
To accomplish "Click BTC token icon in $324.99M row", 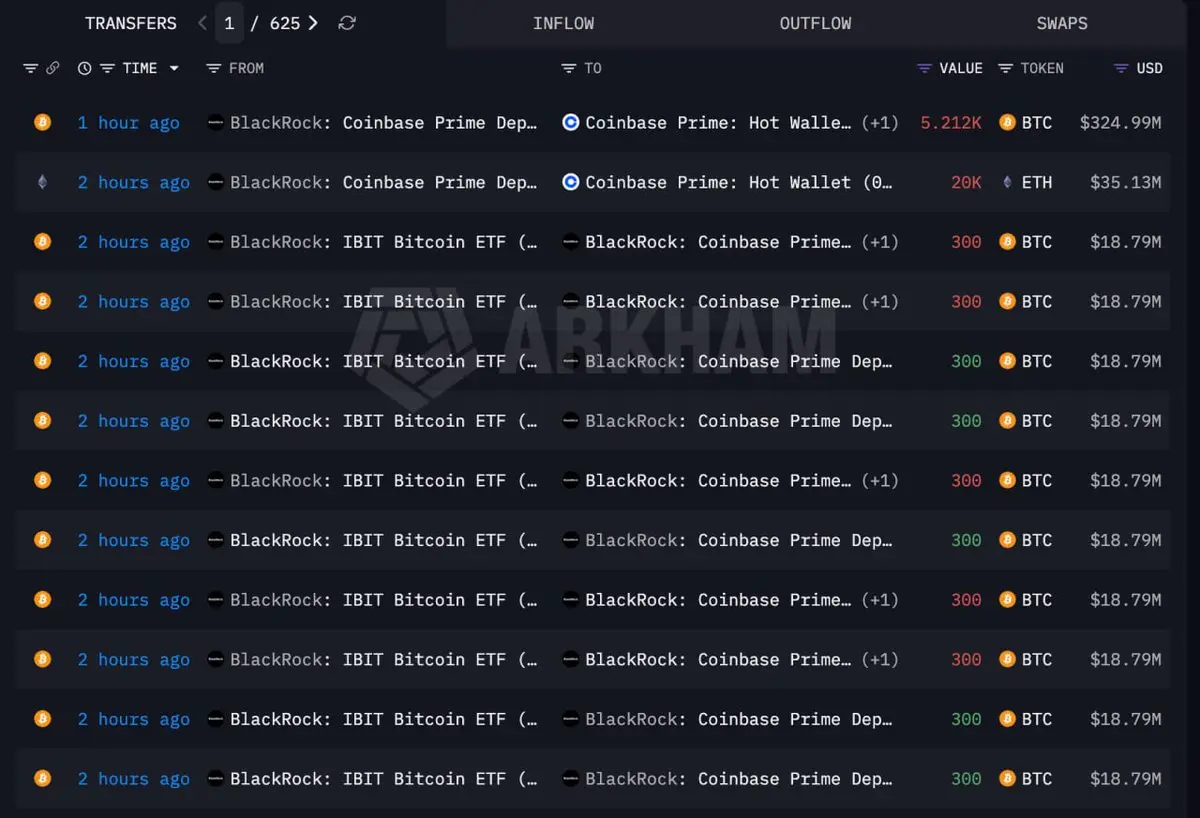I will (1008, 123).
